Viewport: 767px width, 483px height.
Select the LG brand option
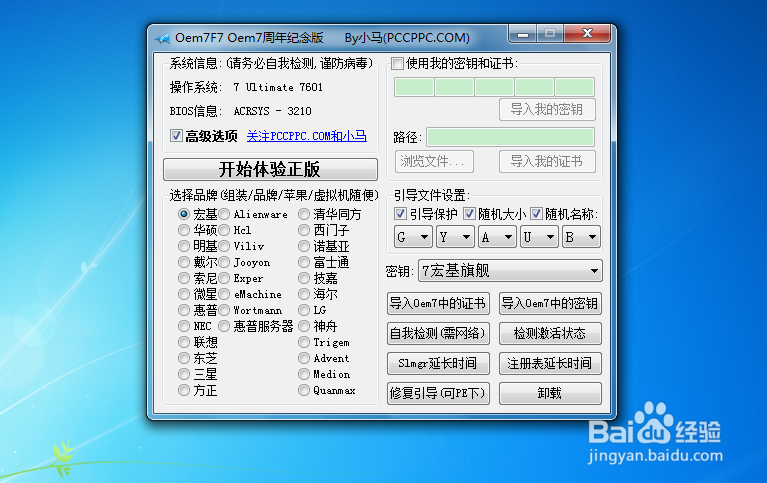(x=304, y=310)
